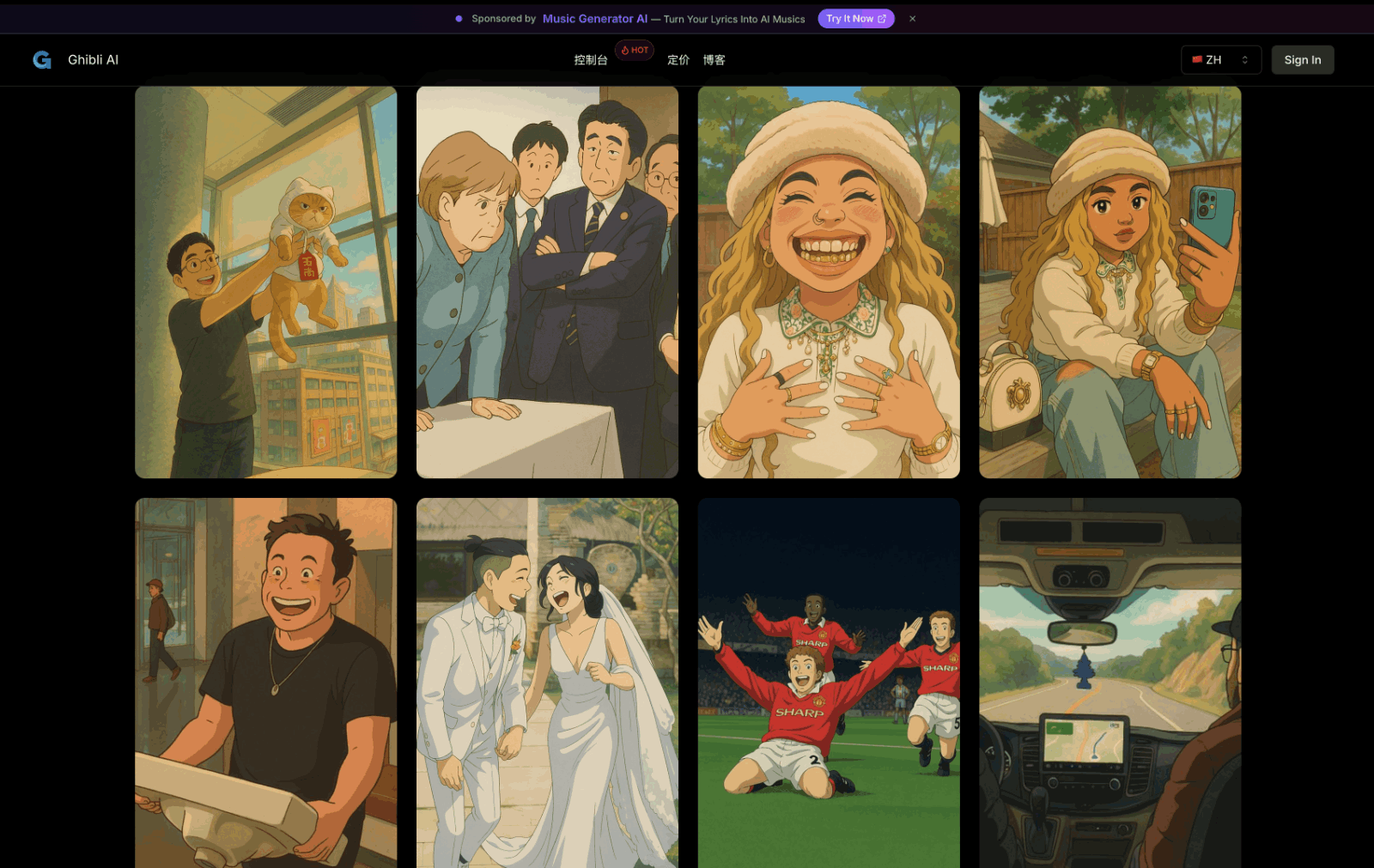The image size is (1374, 868).
Task: Click the HOT flame badge
Action: coord(635,50)
